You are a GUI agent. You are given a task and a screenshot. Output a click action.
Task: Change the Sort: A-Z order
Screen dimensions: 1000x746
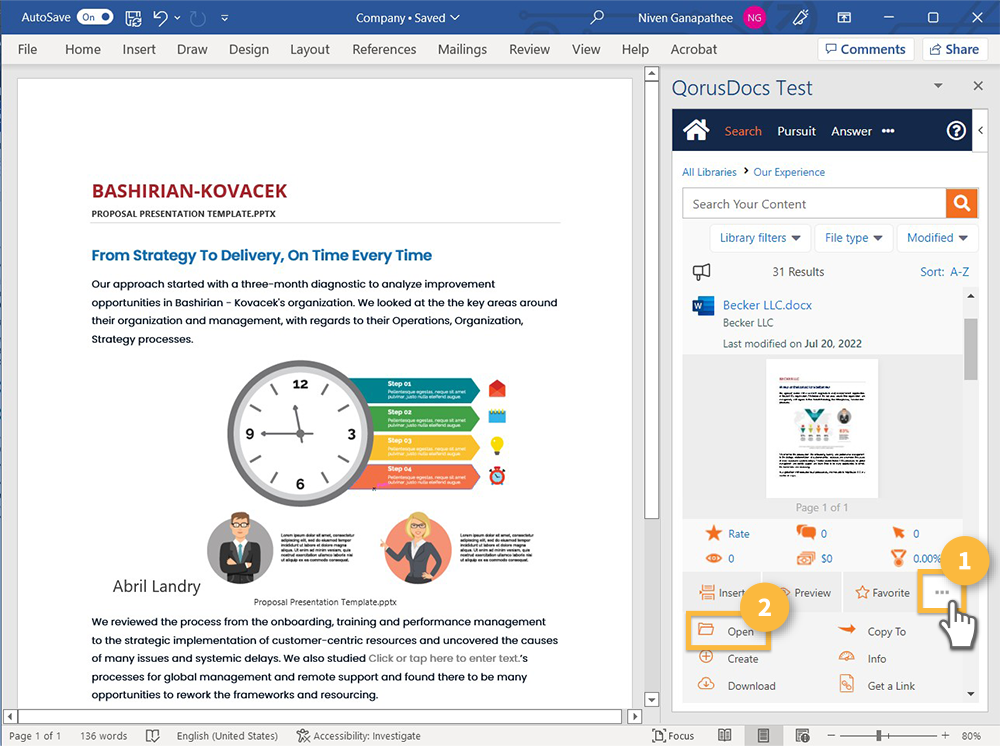[945, 272]
